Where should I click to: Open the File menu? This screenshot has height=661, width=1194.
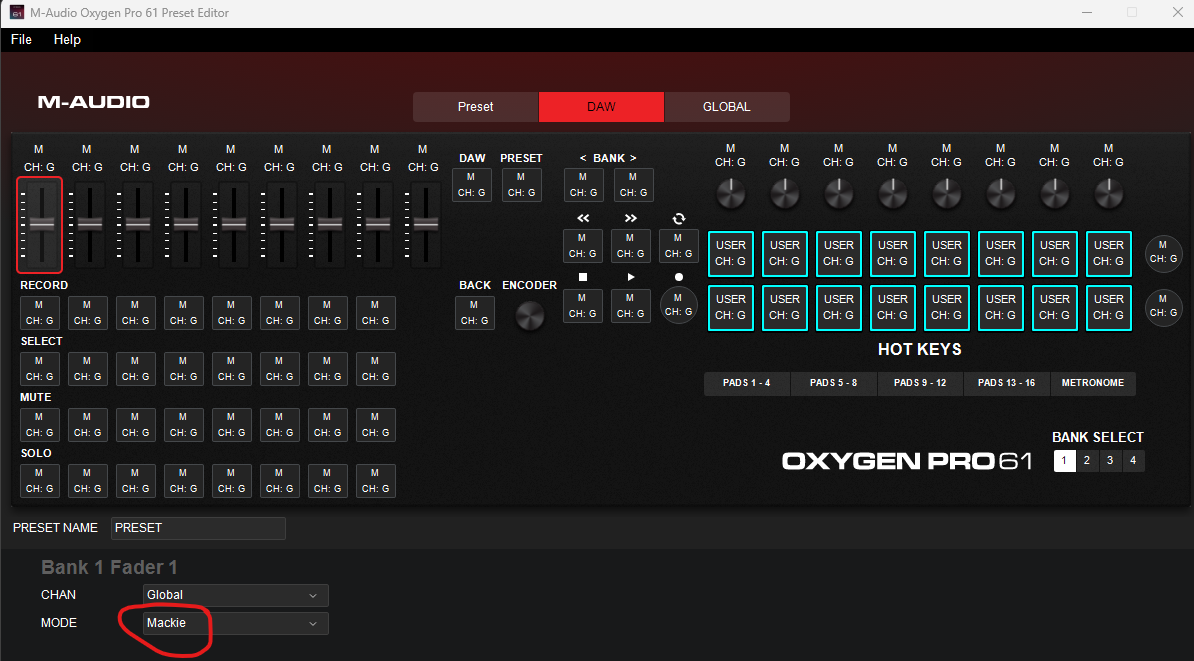21,40
